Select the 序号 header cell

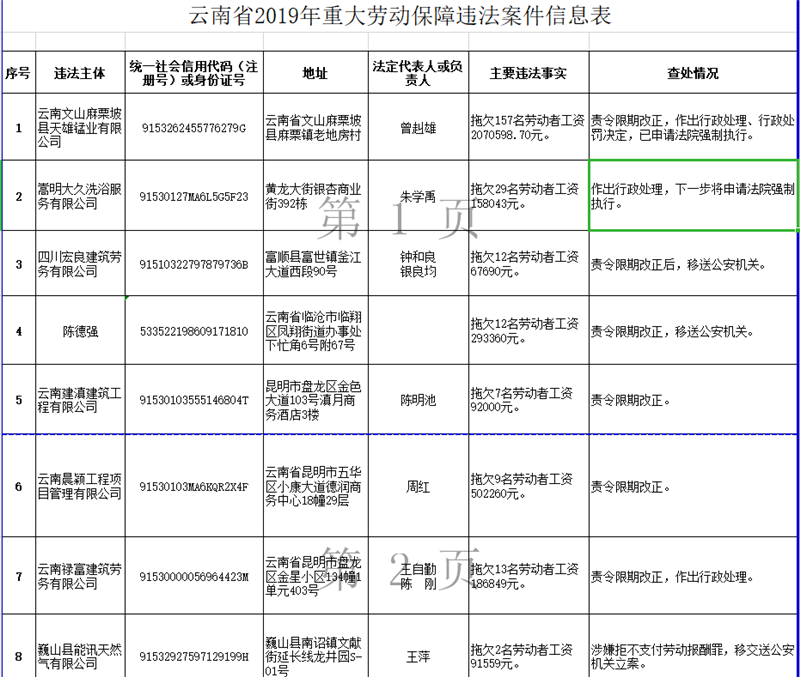pyautogui.click(x=17, y=73)
